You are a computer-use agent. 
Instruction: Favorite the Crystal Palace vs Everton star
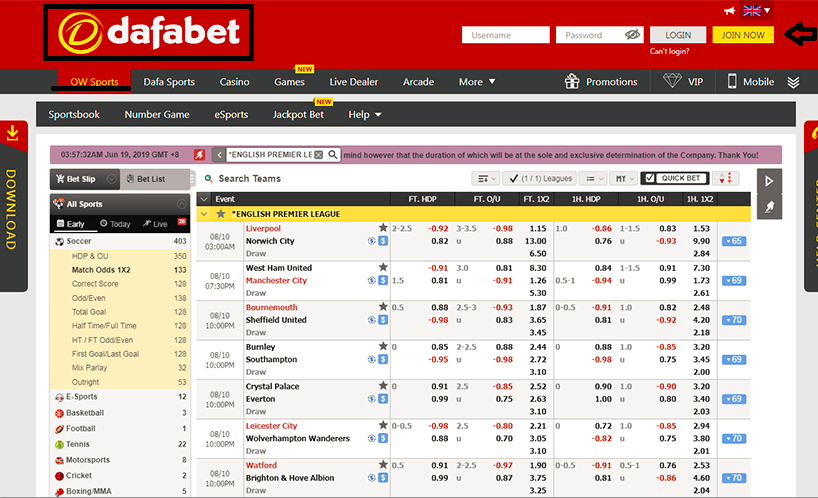[383, 386]
